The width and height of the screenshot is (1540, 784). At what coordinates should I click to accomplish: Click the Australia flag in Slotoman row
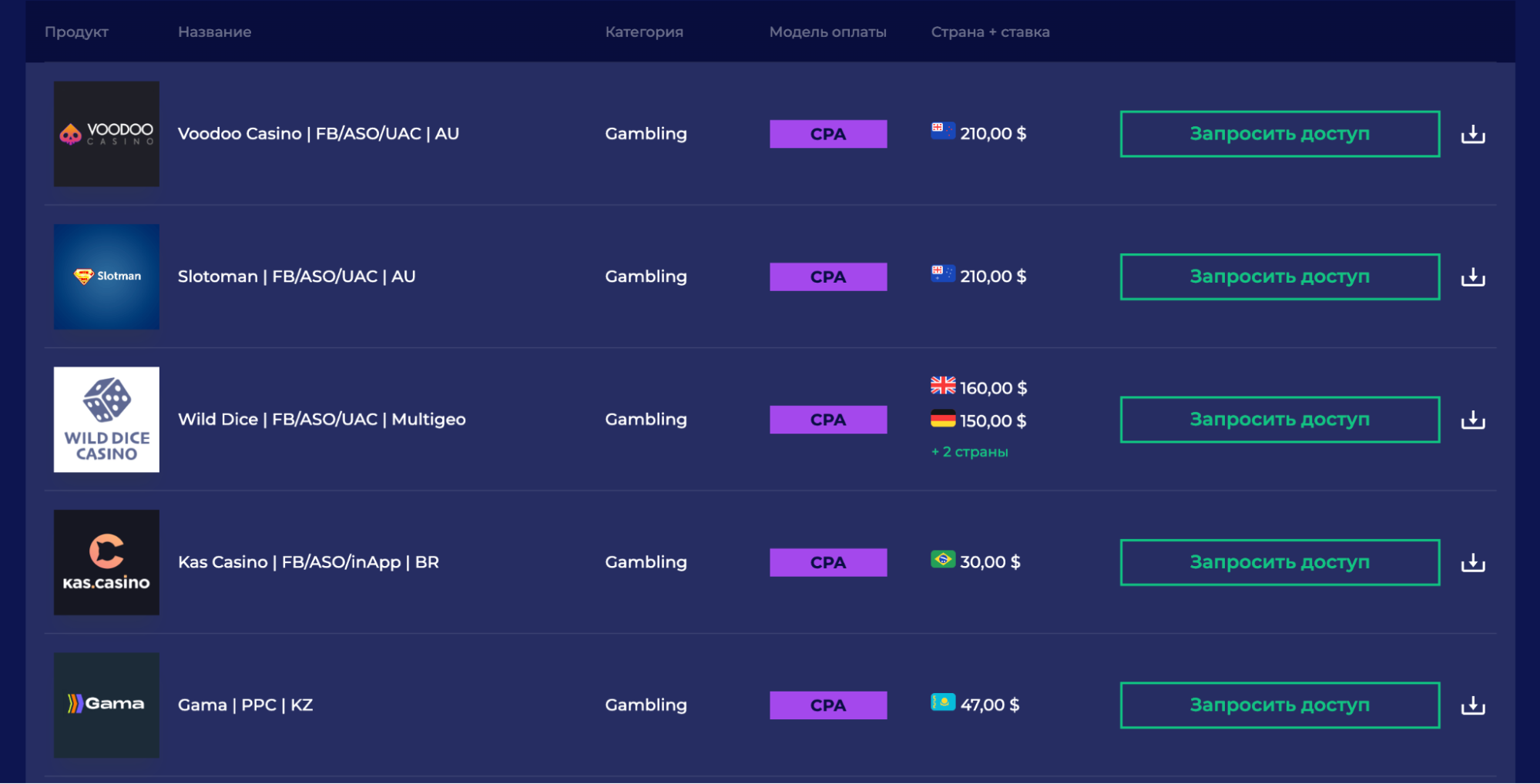[x=943, y=273]
